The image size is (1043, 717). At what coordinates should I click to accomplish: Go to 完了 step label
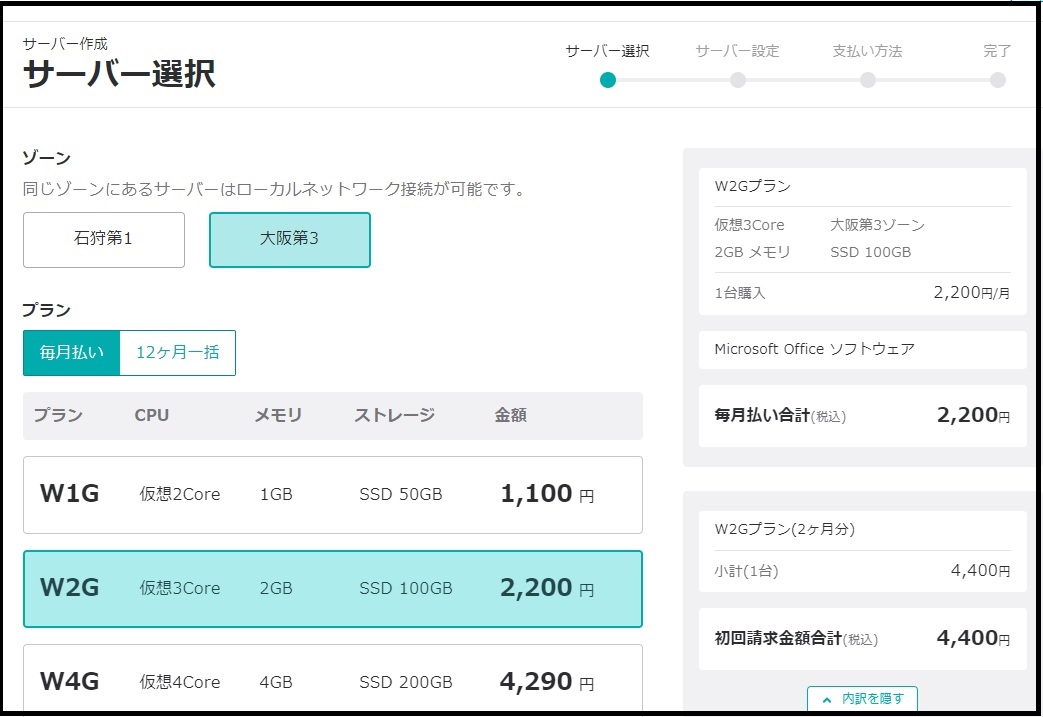point(997,51)
